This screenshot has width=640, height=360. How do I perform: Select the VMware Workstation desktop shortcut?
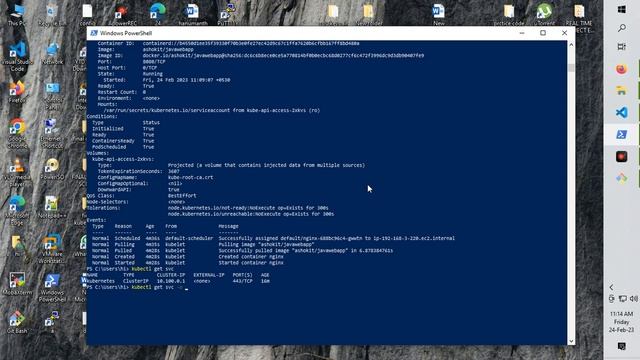point(52,248)
